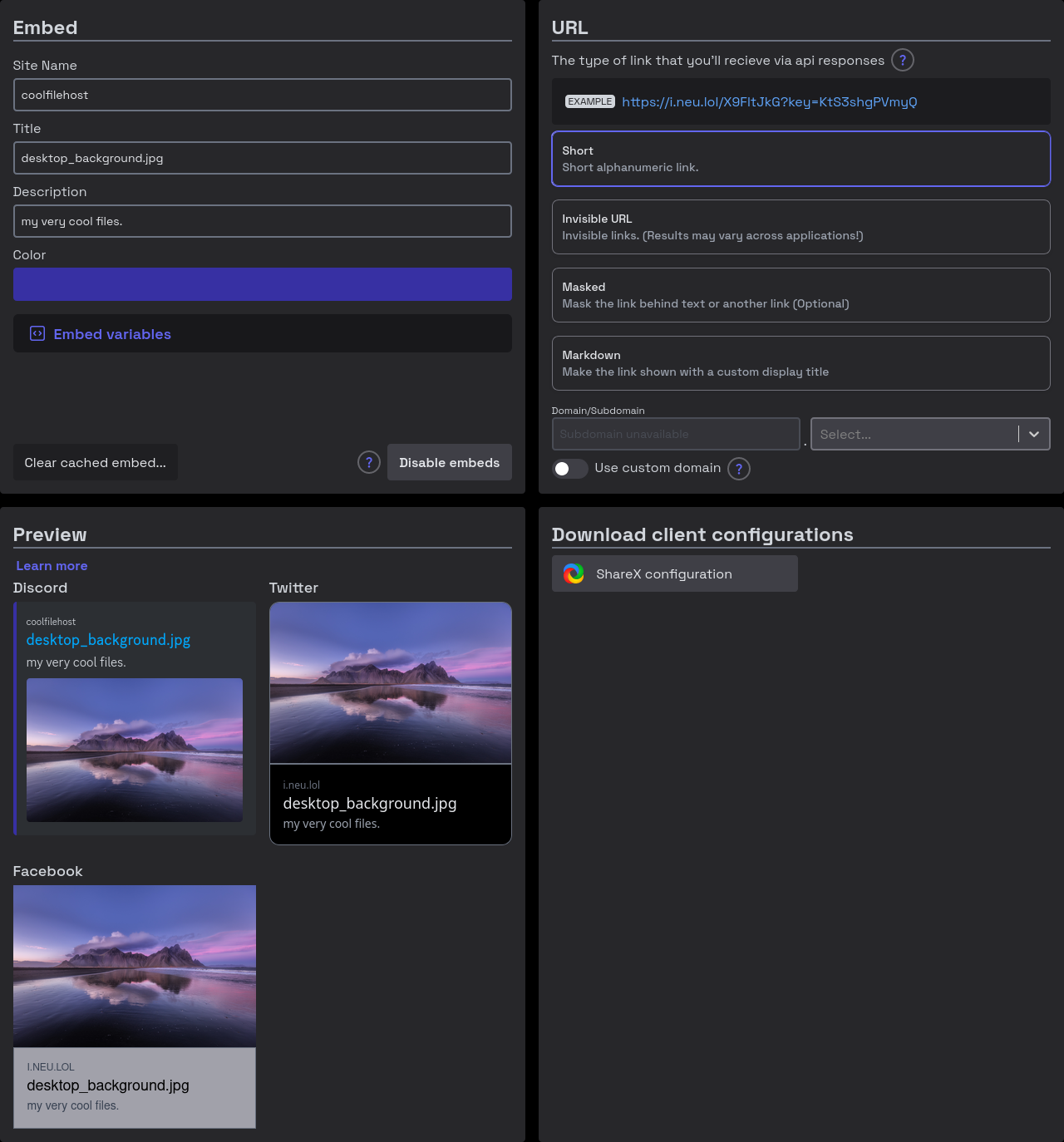Click the Site Name input field
Screen dimensions: 1064x1142
tap(262, 95)
